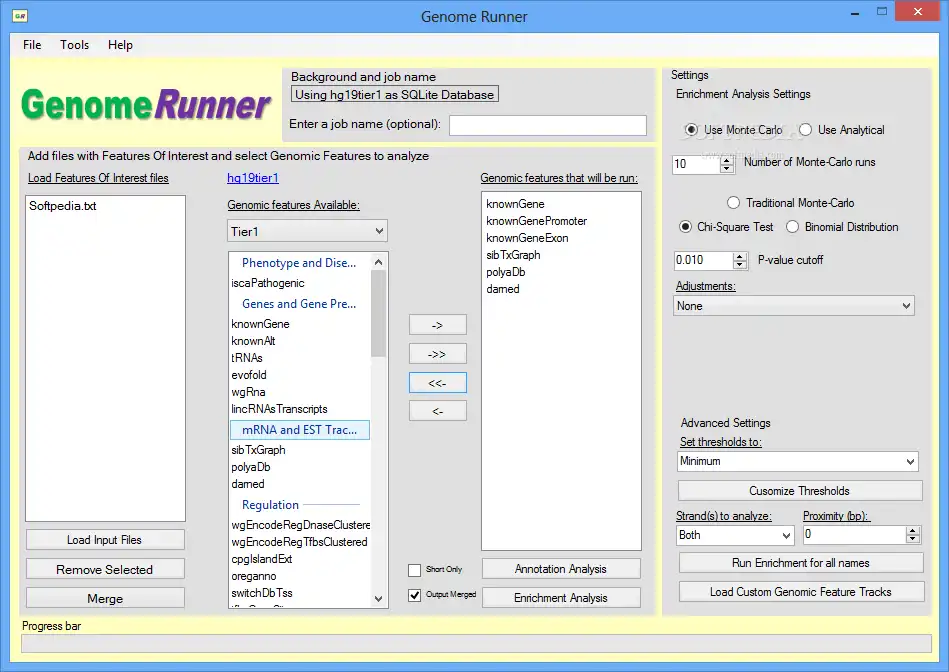Click the Merge button

(105, 599)
